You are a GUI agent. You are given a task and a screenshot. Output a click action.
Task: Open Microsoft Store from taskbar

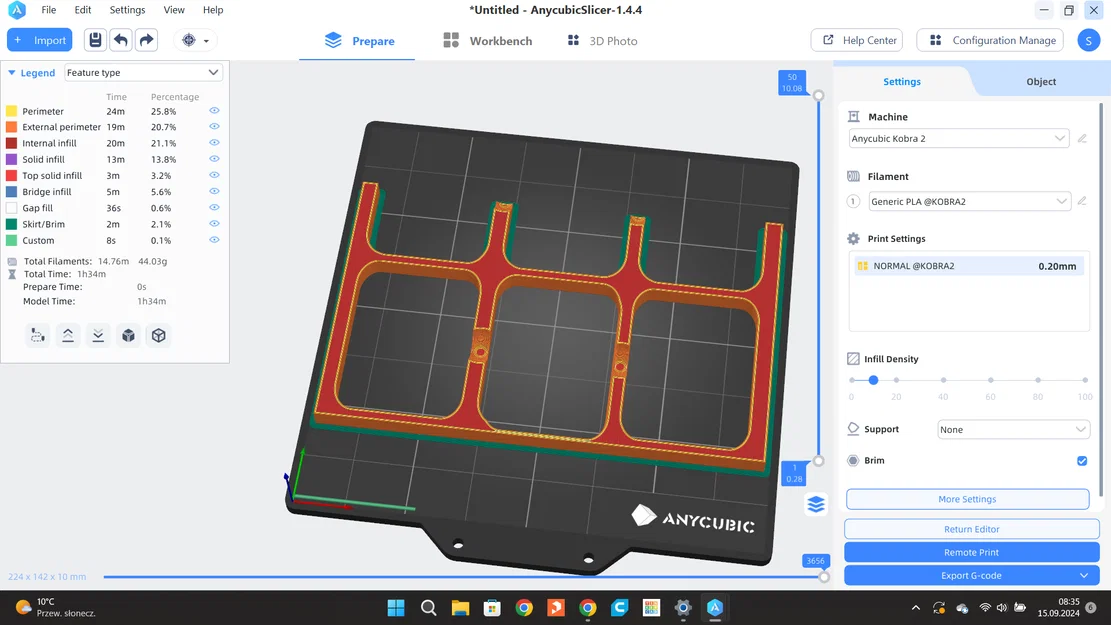(492, 608)
